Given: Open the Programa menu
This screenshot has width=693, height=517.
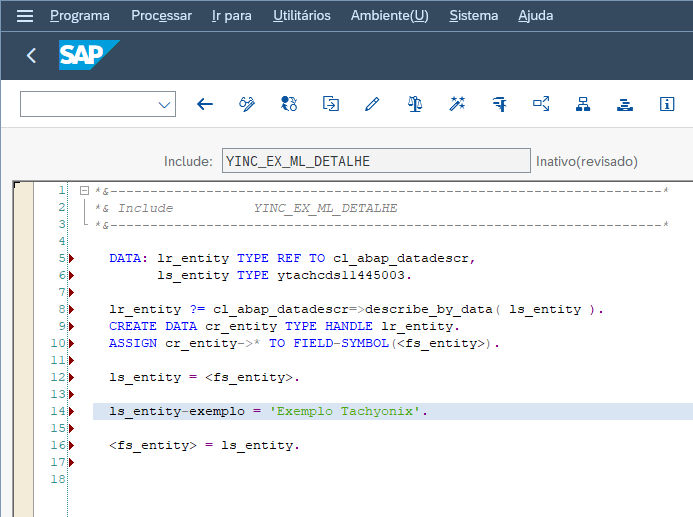Looking at the screenshot, I should [80, 15].
